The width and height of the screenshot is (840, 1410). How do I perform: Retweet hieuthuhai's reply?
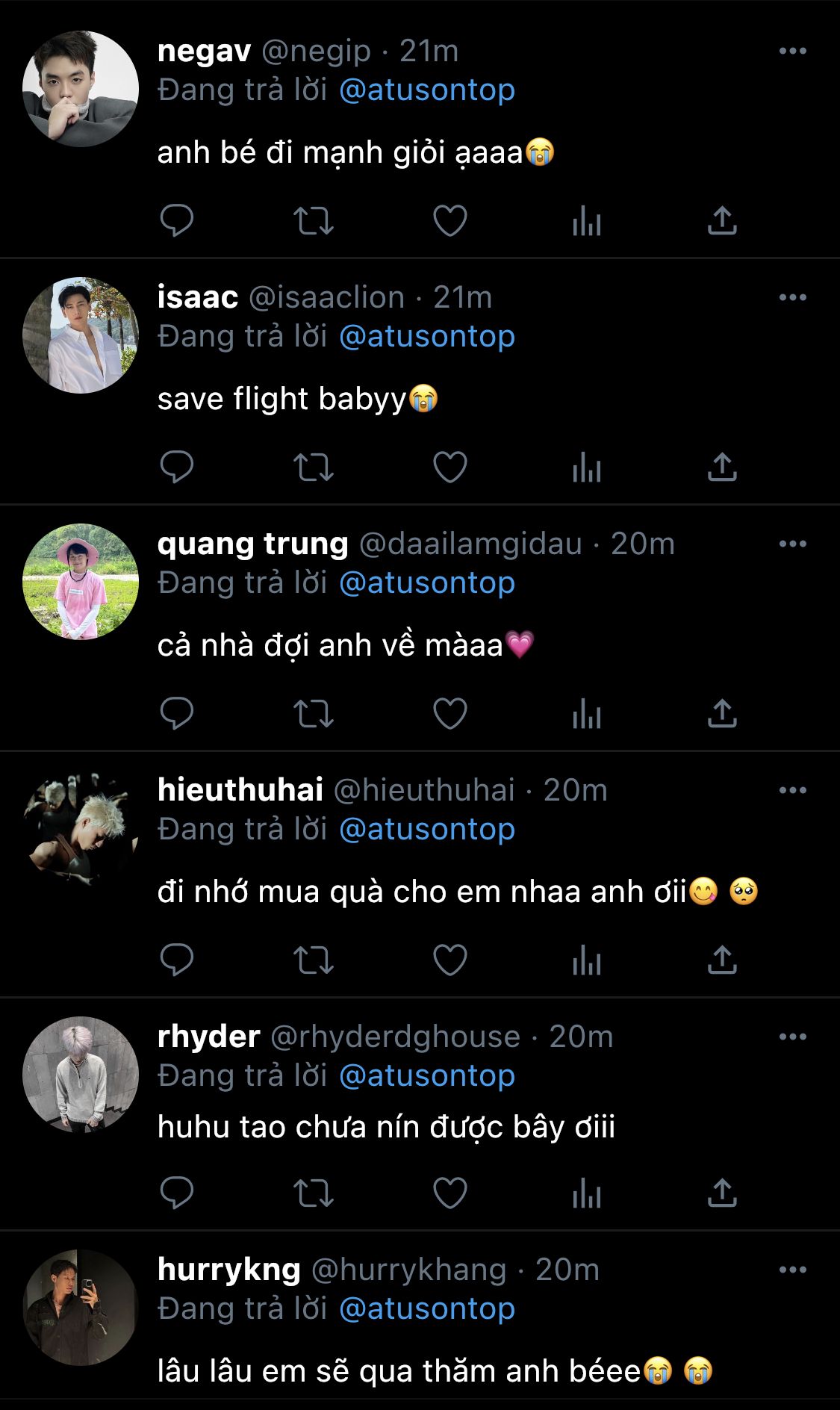tap(313, 960)
